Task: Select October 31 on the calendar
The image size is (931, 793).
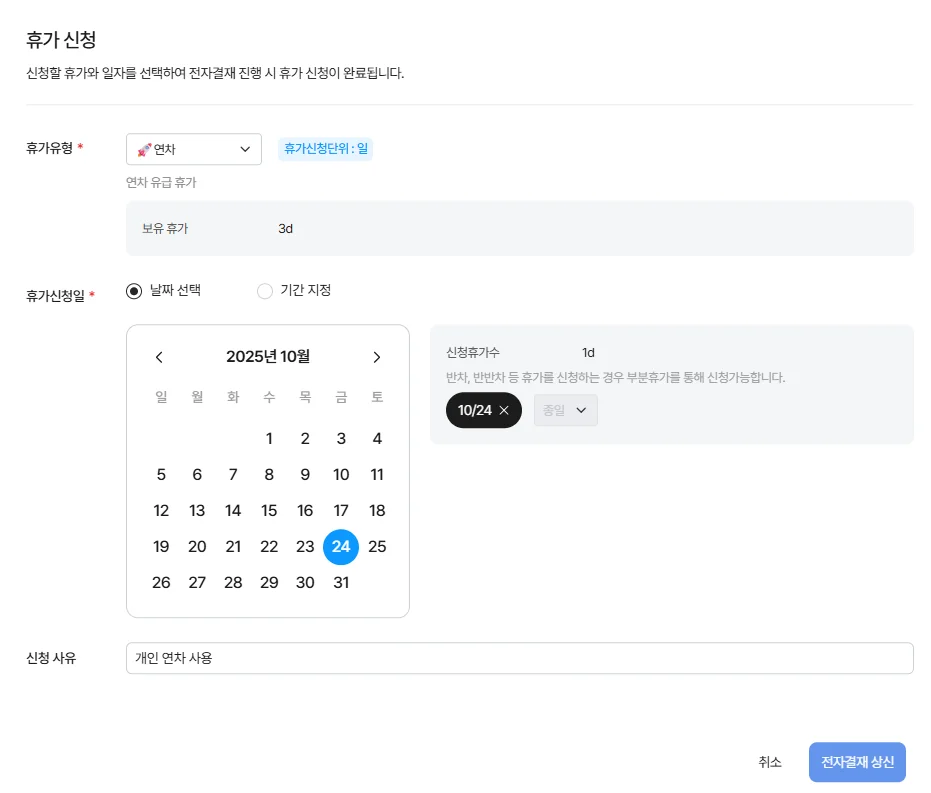Action: (341, 582)
